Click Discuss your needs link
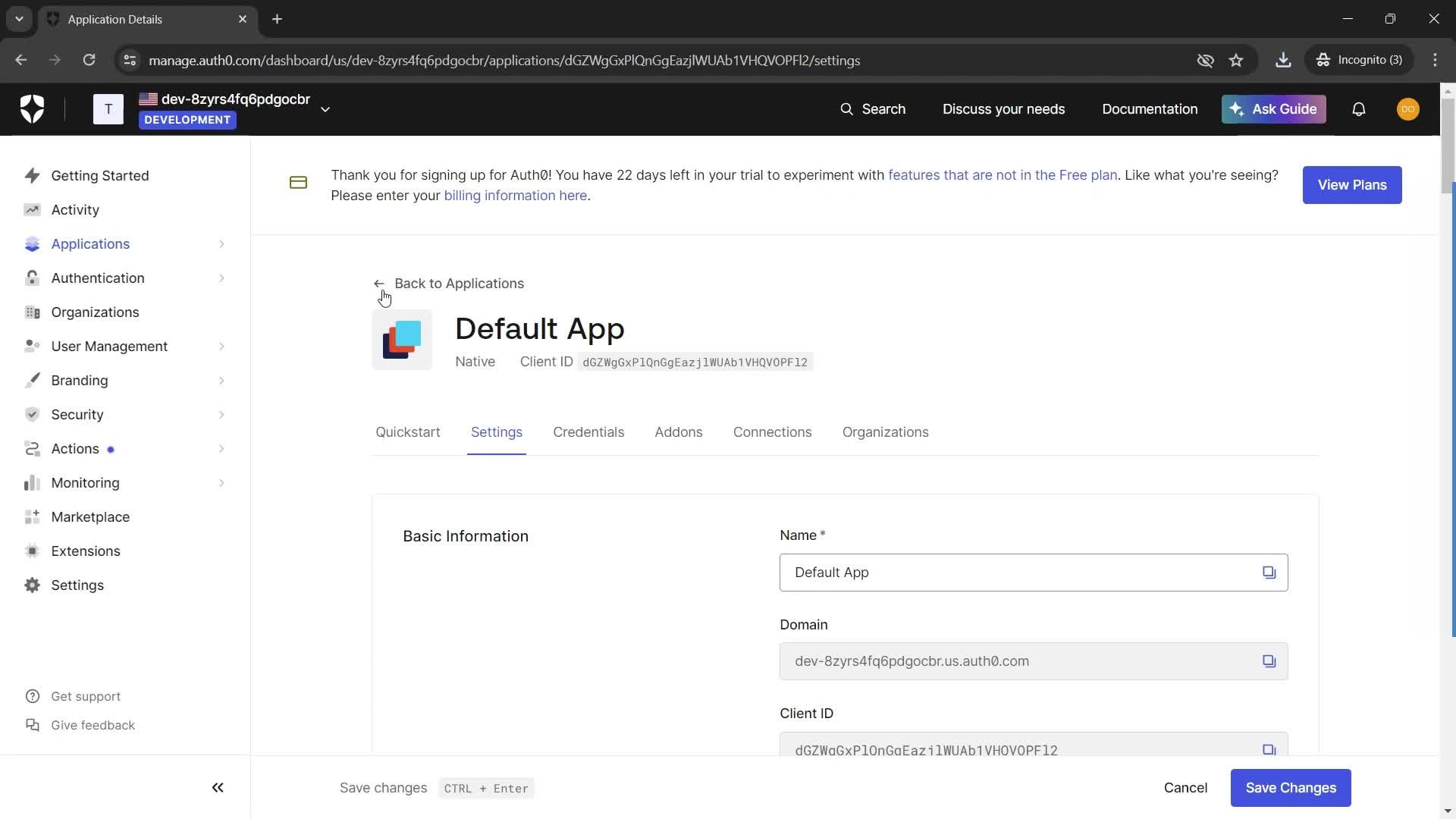1456x819 pixels. point(1003,109)
